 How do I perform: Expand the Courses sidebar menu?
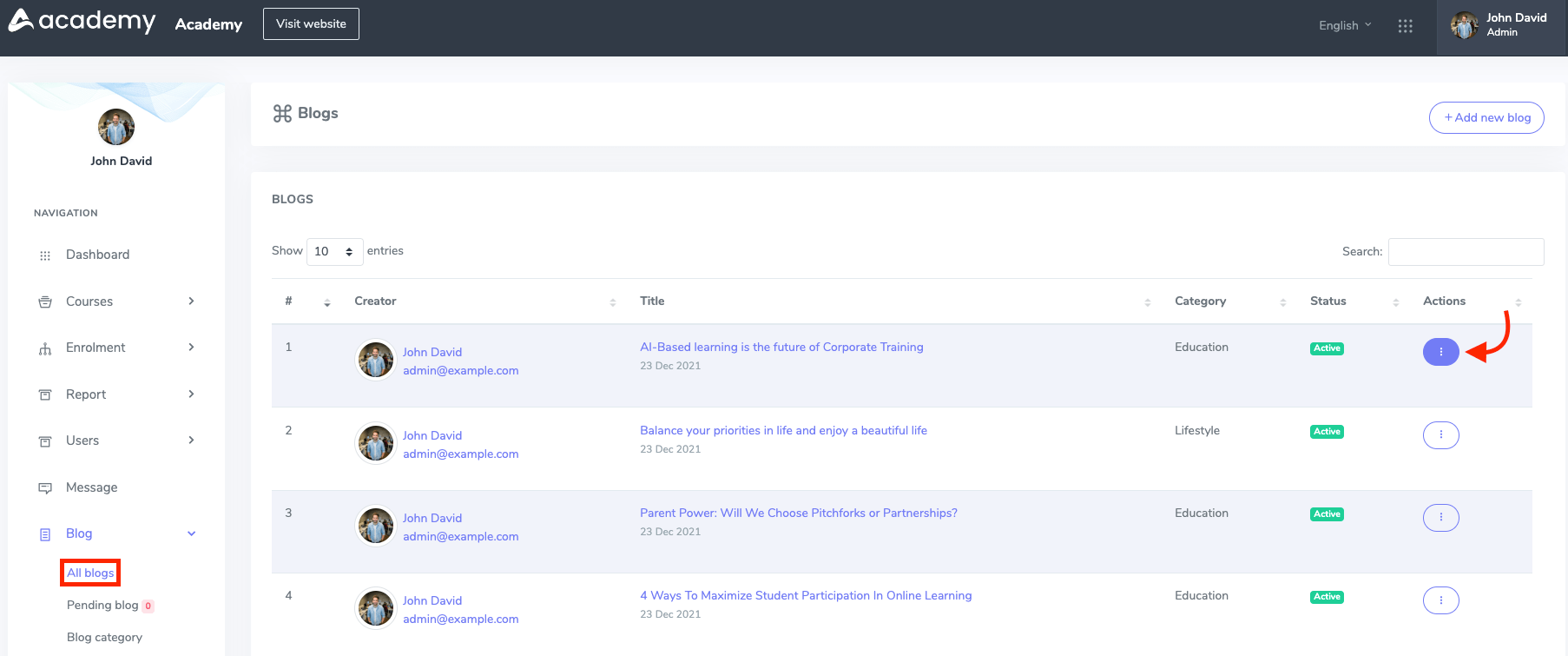[x=117, y=301]
